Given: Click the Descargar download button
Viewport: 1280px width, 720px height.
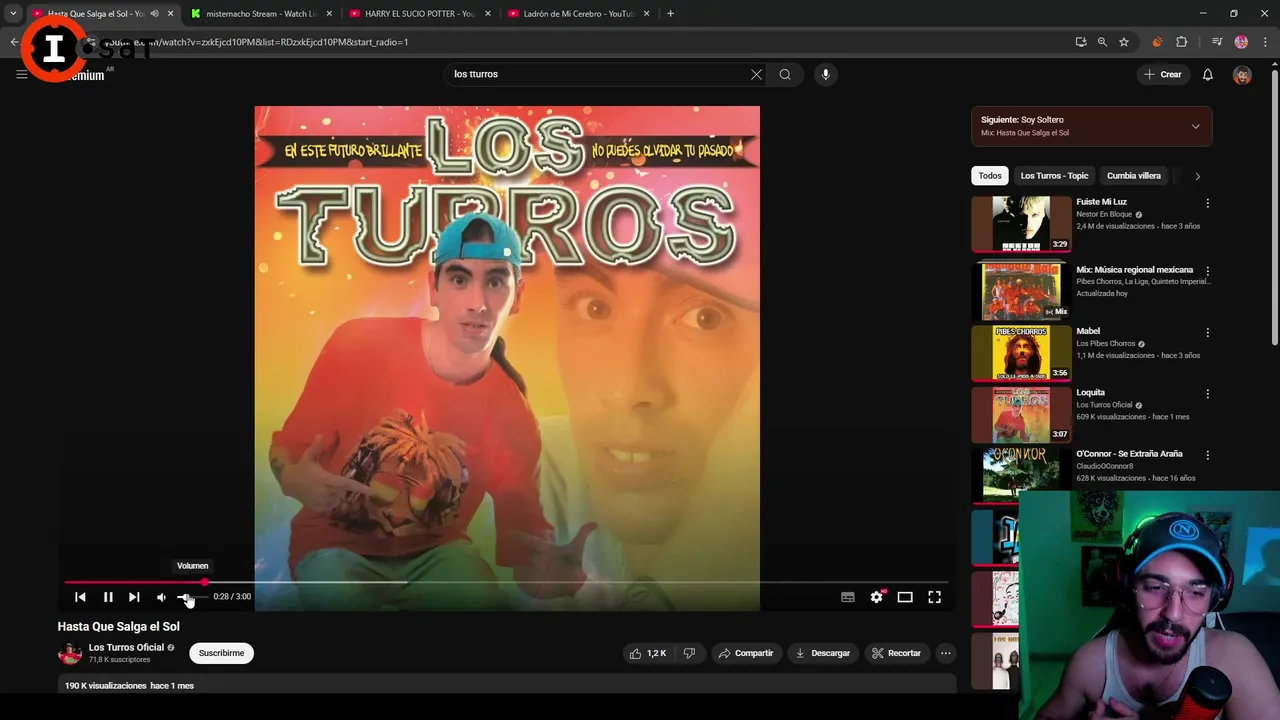Looking at the screenshot, I should point(822,653).
